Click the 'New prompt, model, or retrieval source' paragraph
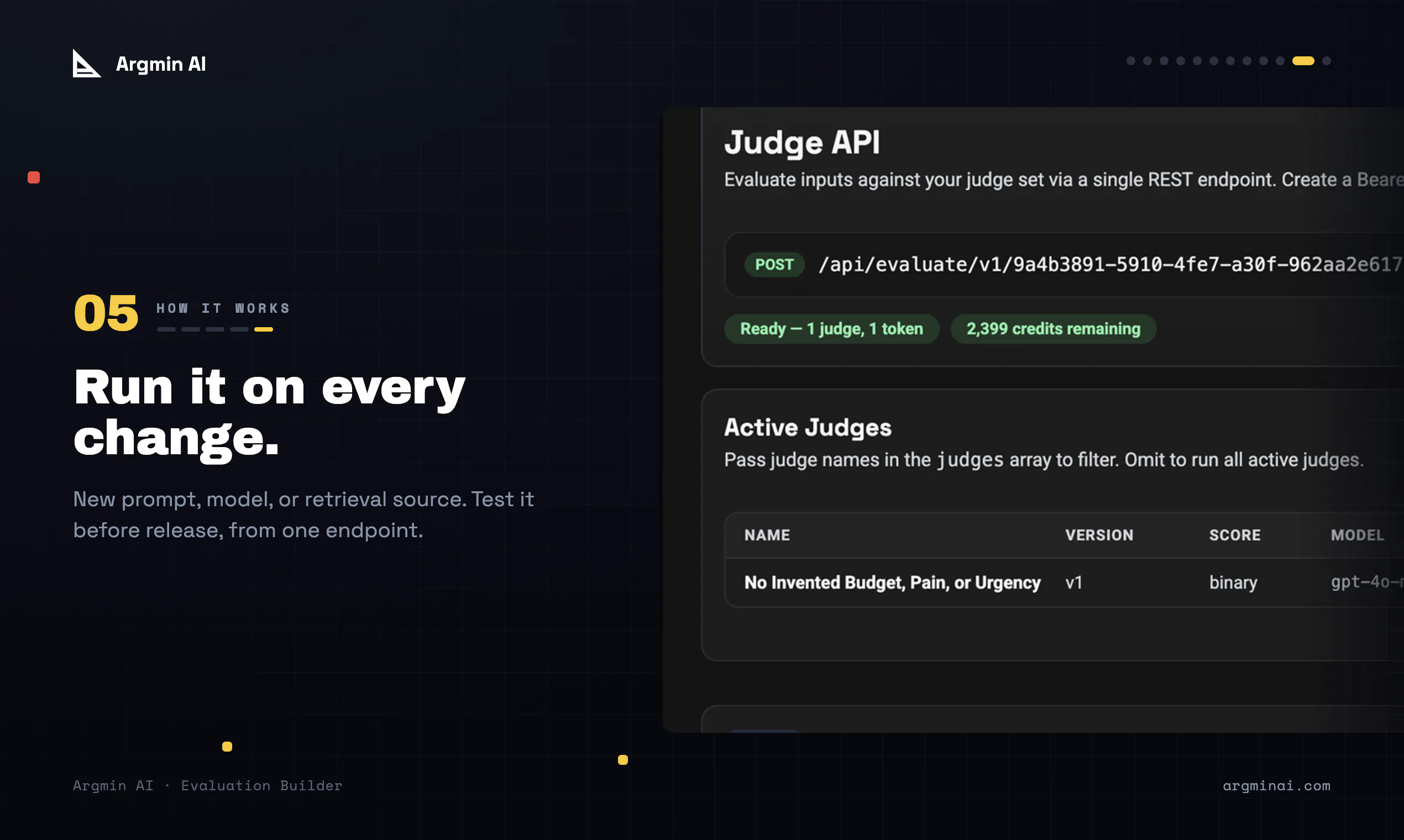 coord(303,514)
